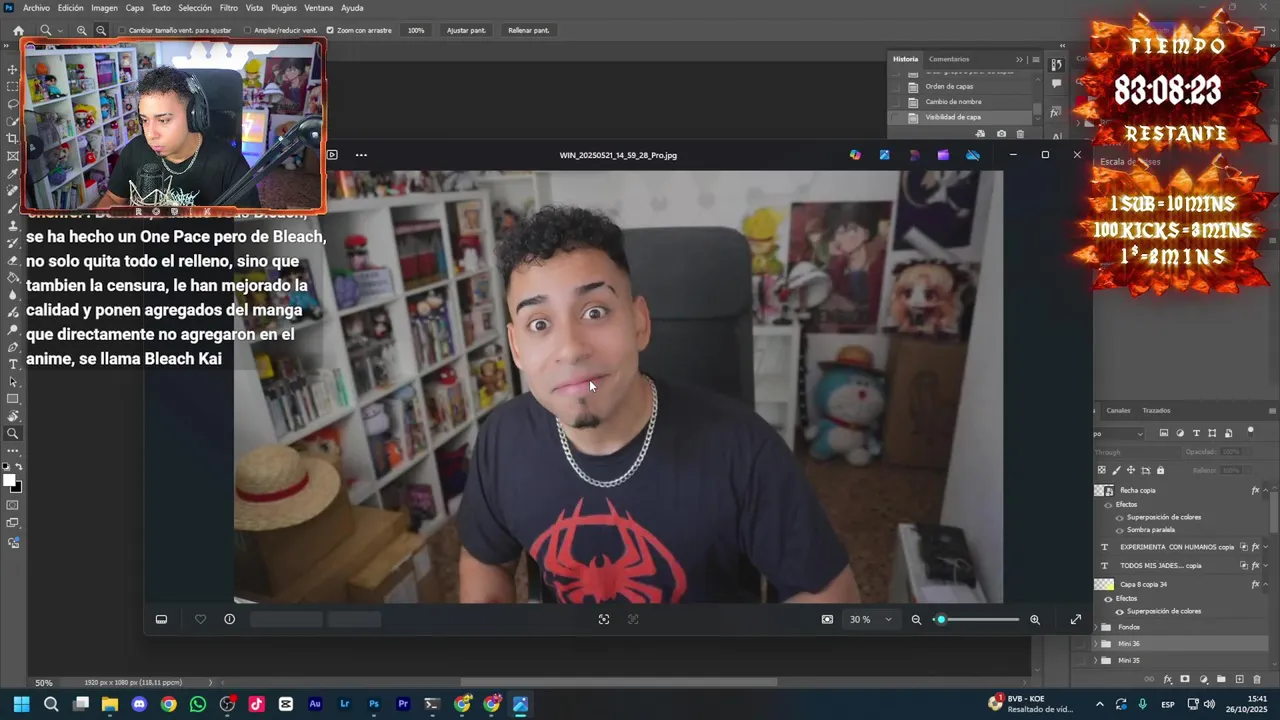Add a layer mask icon

click(1185, 680)
